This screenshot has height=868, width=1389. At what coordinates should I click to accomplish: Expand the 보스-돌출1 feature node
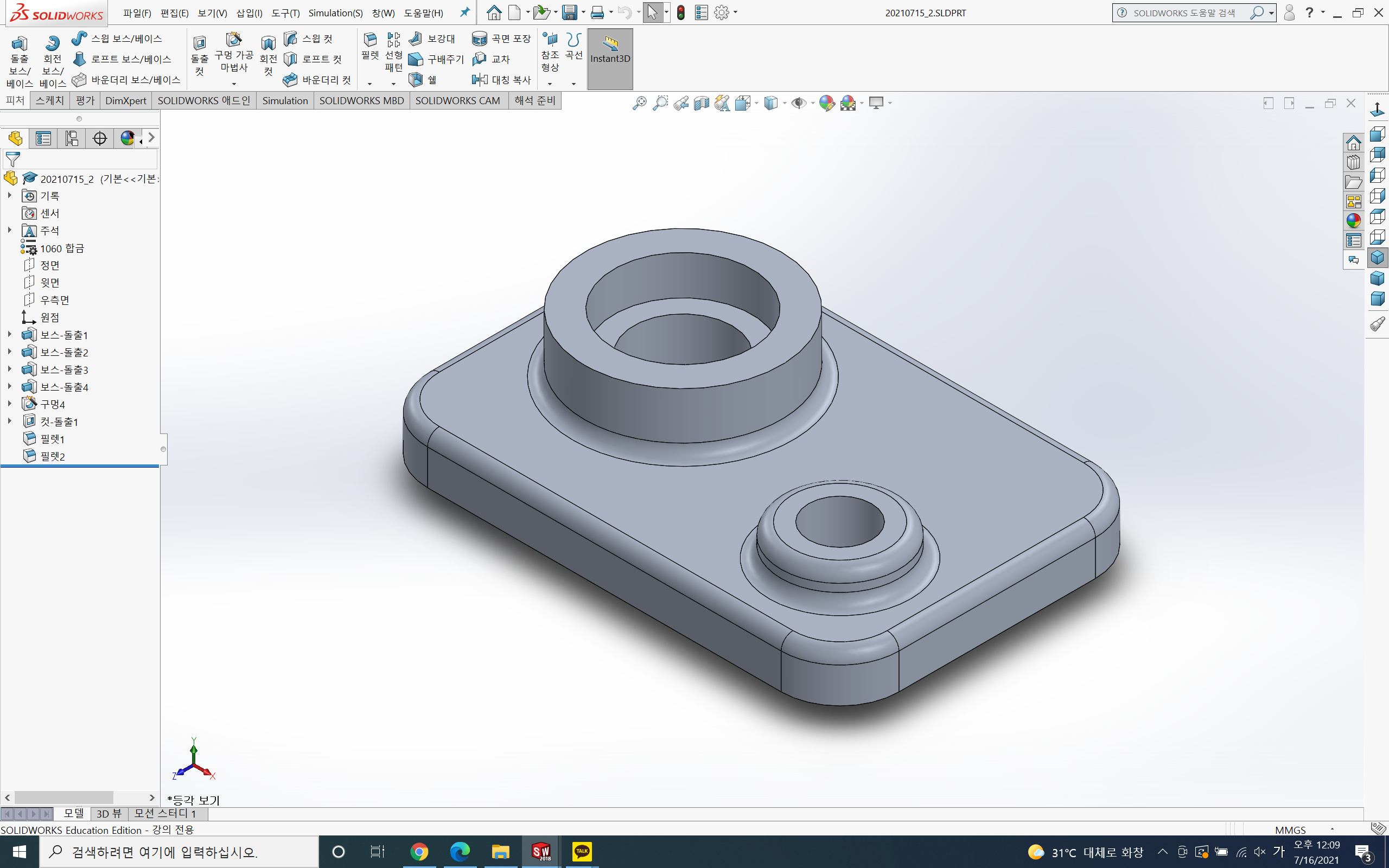[9, 335]
